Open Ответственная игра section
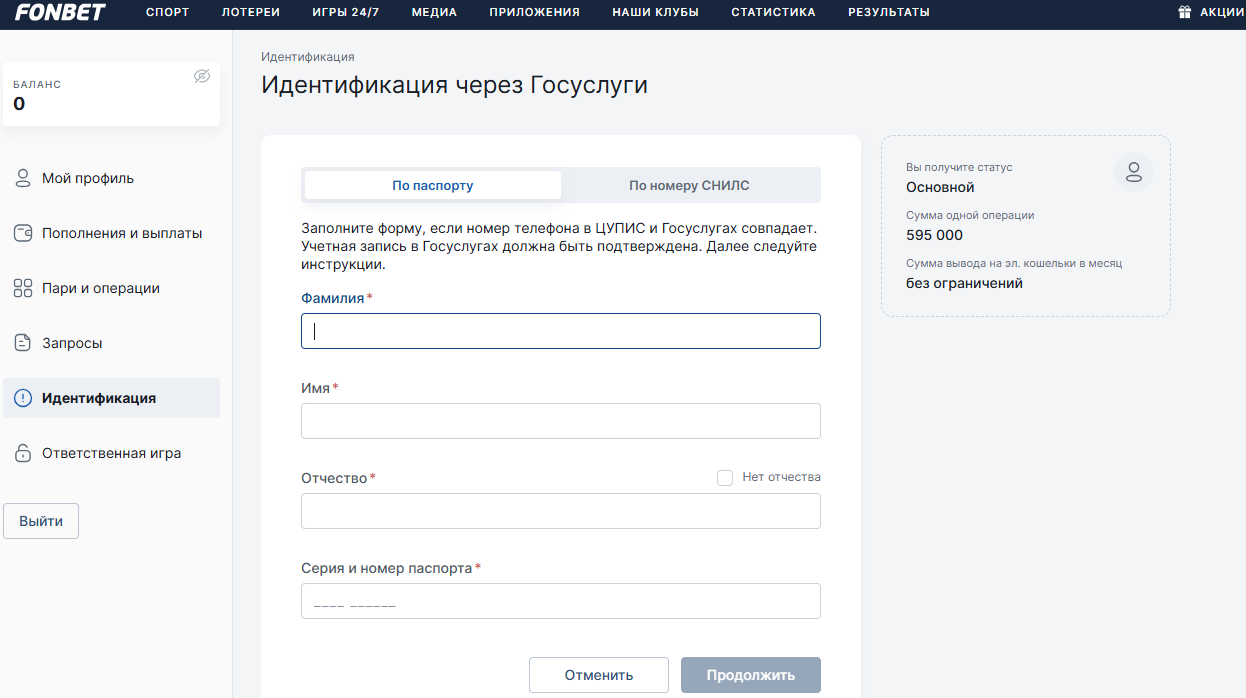 (111, 453)
